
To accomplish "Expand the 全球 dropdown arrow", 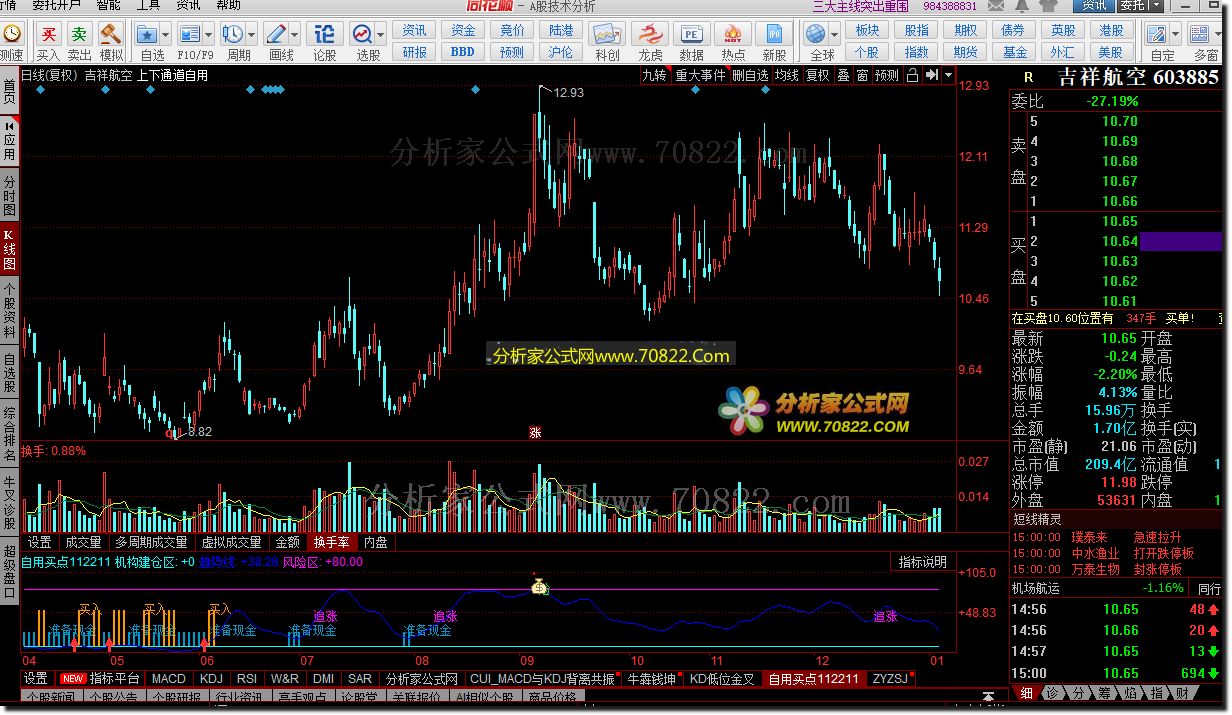I will pos(836,35).
